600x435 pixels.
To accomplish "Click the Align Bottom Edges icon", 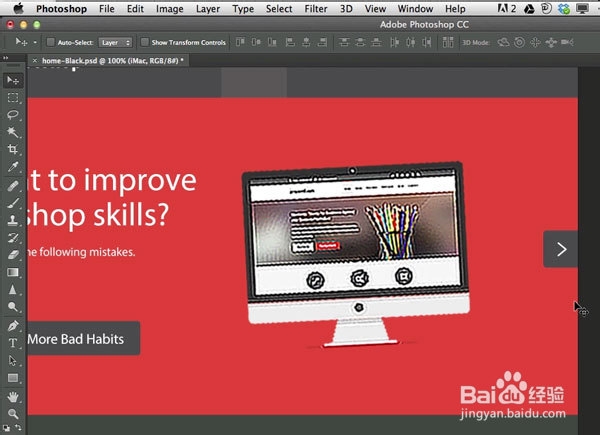I will (x=272, y=42).
